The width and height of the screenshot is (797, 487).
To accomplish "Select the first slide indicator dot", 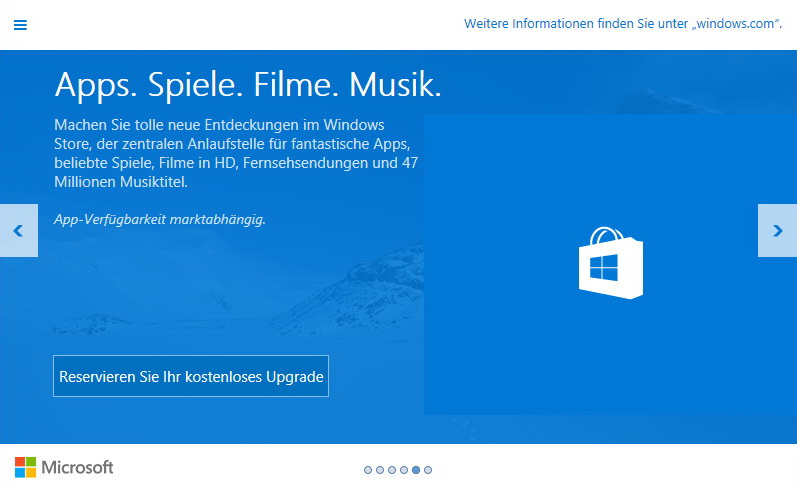I will coord(368,470).
